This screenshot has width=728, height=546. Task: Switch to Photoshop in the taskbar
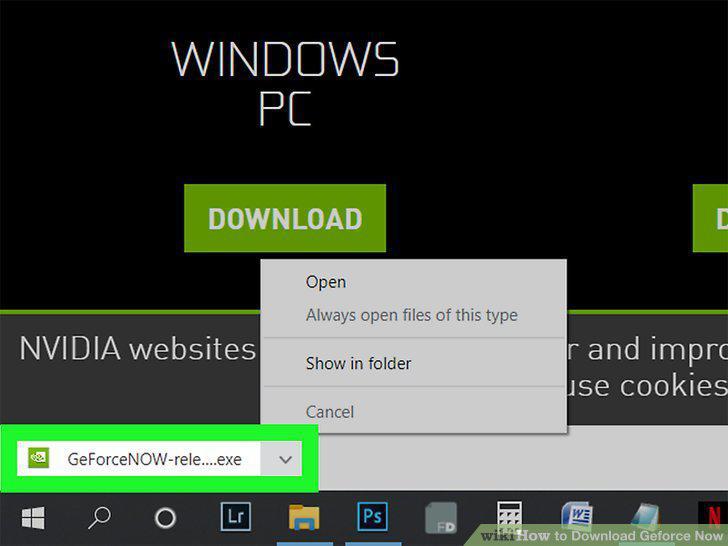click(372, 516)
